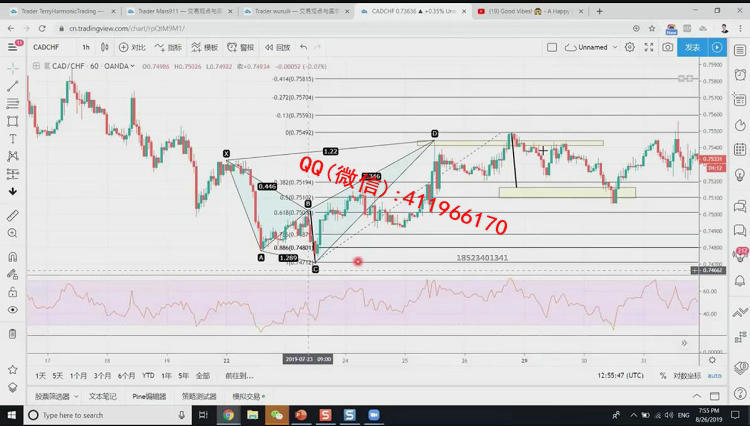
Task: Select the trend line drawing tool
Action: point(13,86)
